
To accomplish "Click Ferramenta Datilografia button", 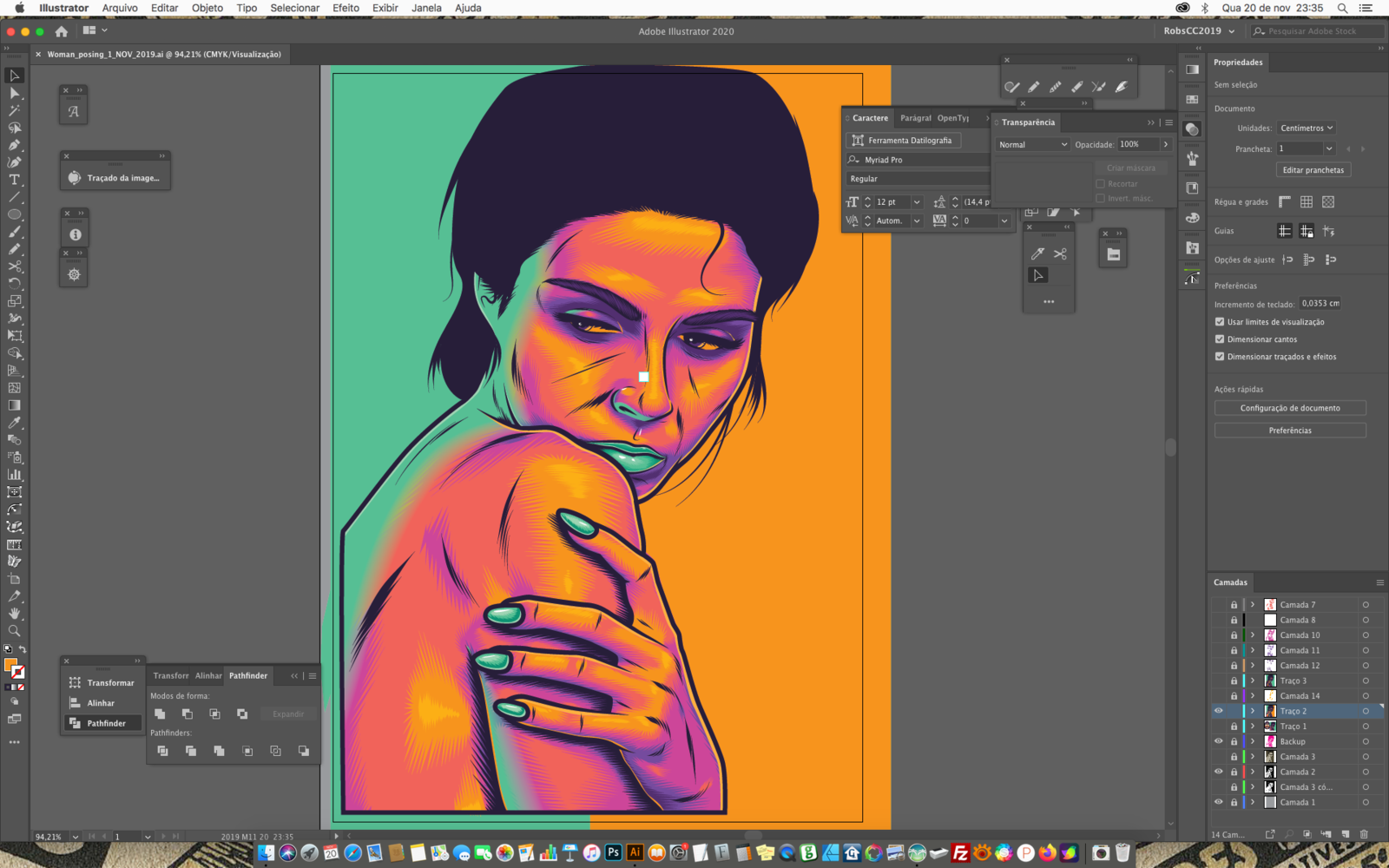I will 903,140.
